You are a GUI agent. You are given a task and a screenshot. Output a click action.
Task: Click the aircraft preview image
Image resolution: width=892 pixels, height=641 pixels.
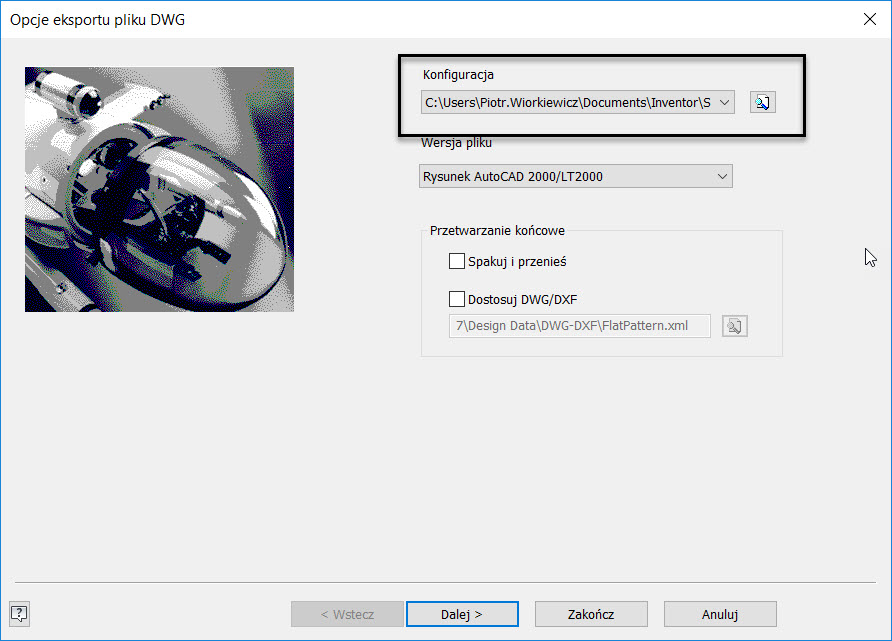pyautogui.click(x=159, y=189)
